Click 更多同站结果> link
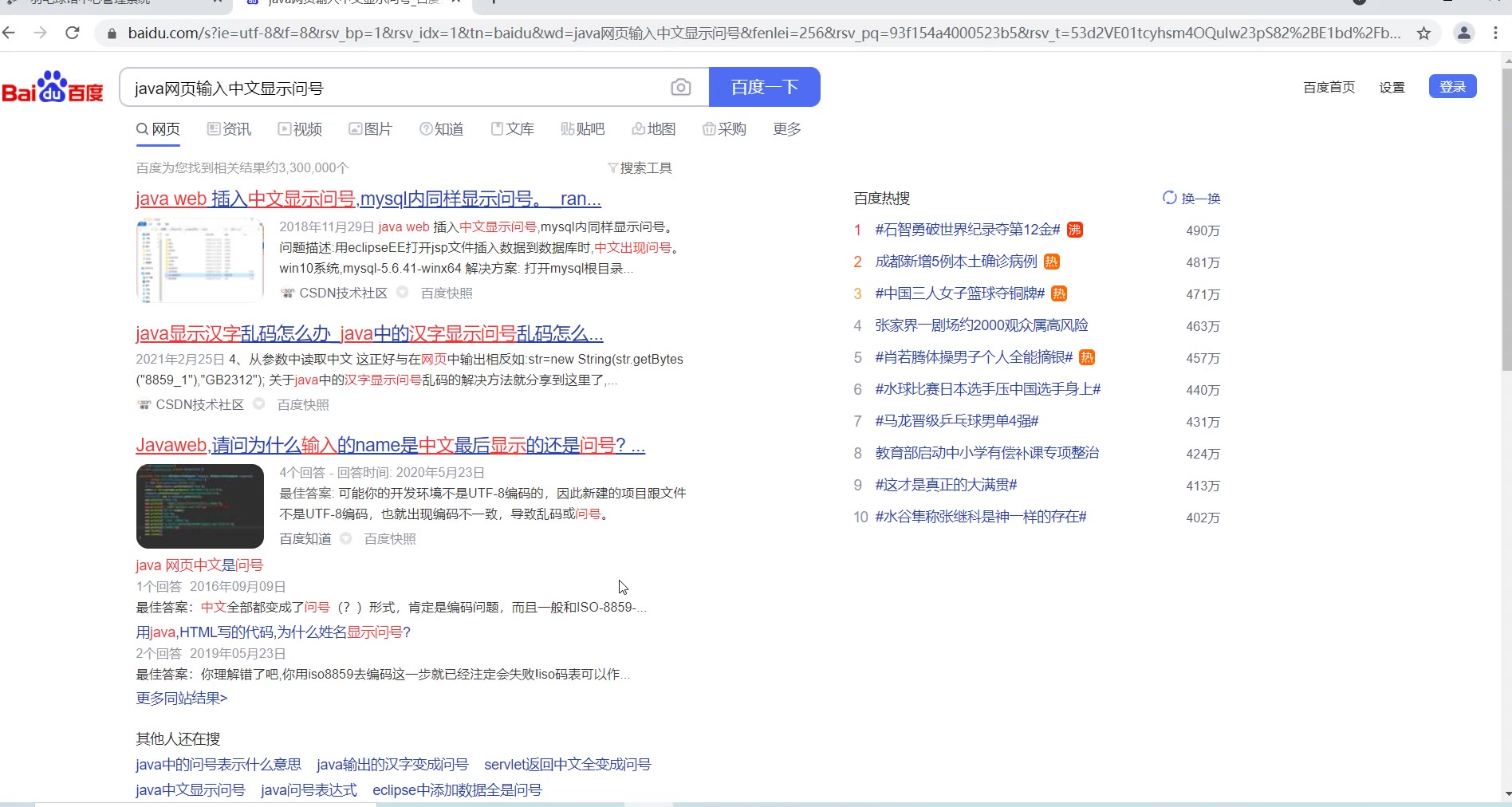This screenshot has width=1512, height=807. [x=182, y=699]
